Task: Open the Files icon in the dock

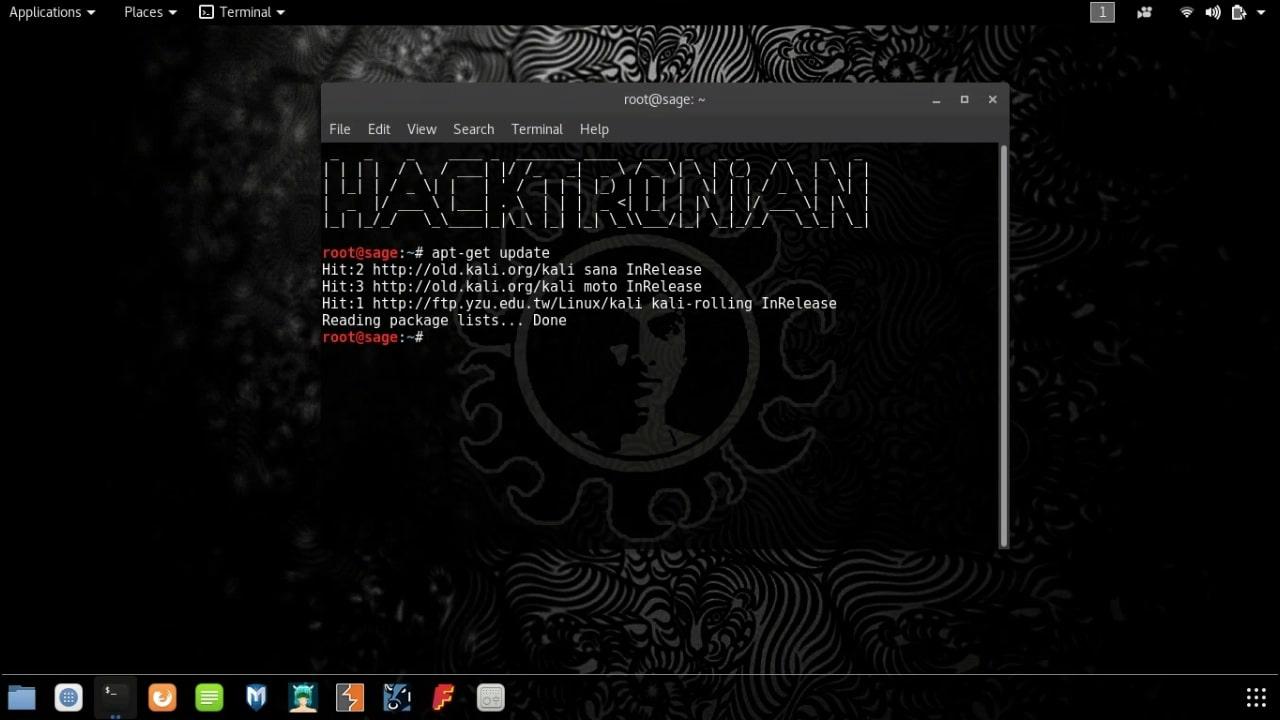Action: point(22,697)
